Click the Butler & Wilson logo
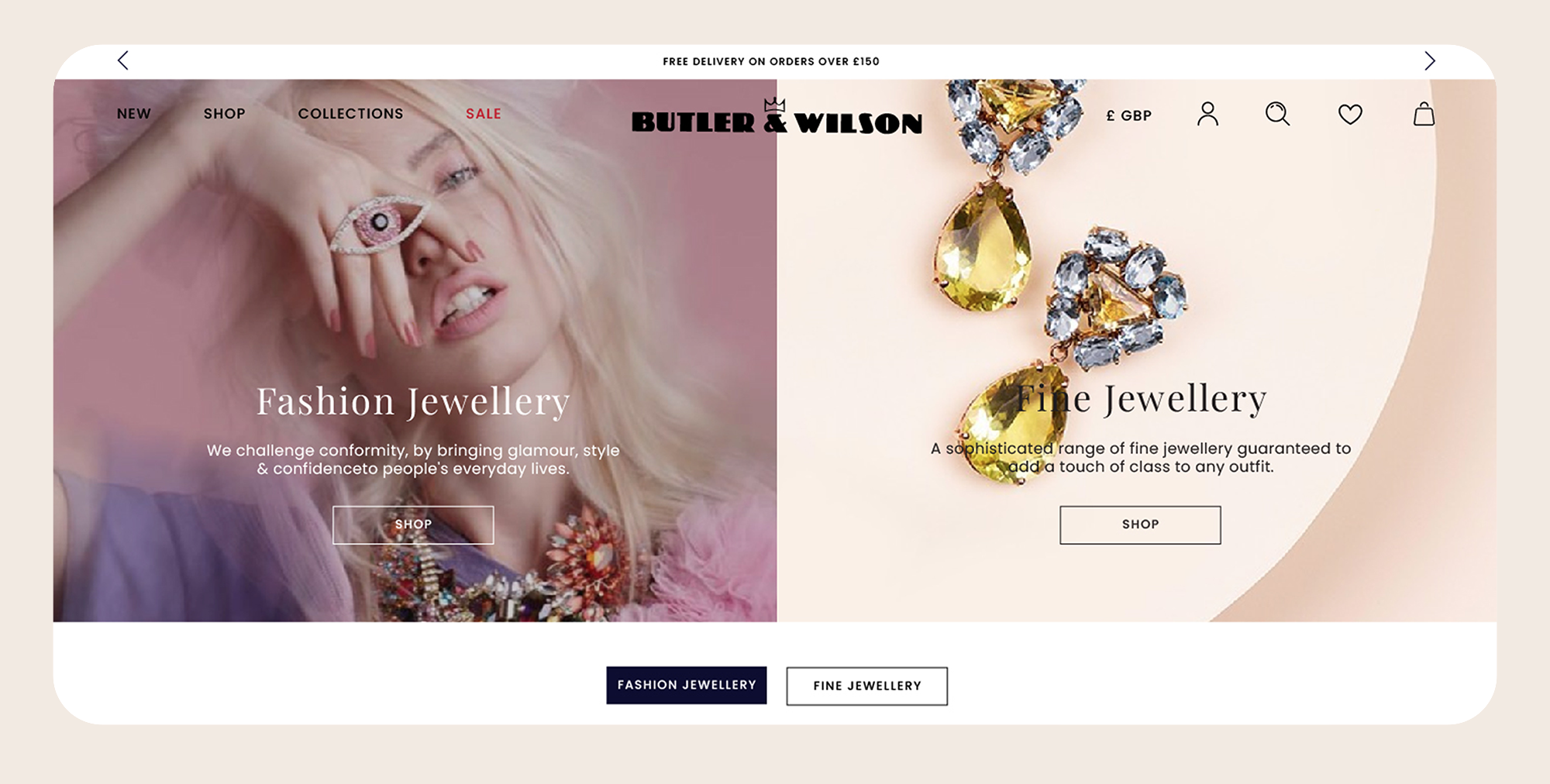 [x=777, y=118]
